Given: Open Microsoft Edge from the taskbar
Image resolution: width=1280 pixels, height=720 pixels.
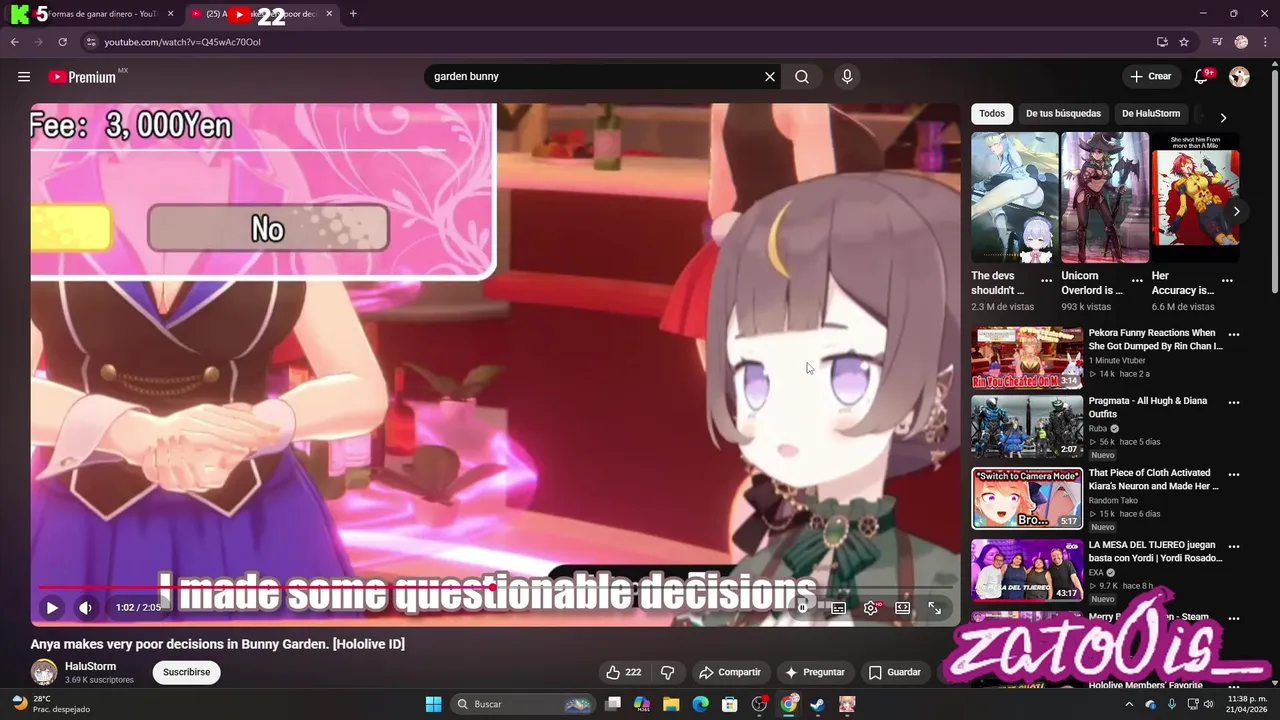Looking at the screenshot, I should tap(700, 704).
